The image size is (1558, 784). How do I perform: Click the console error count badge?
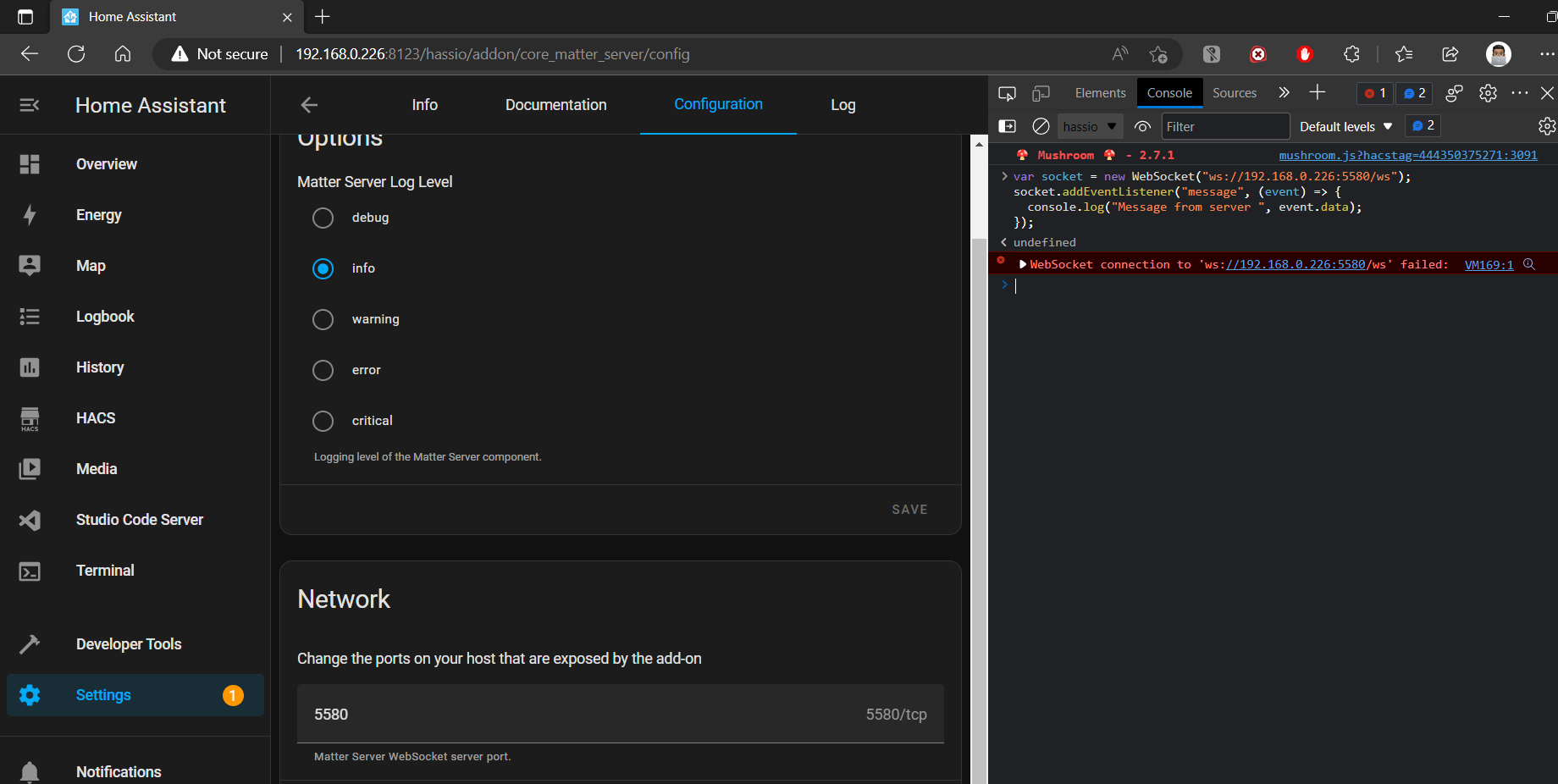[1374, 93]
